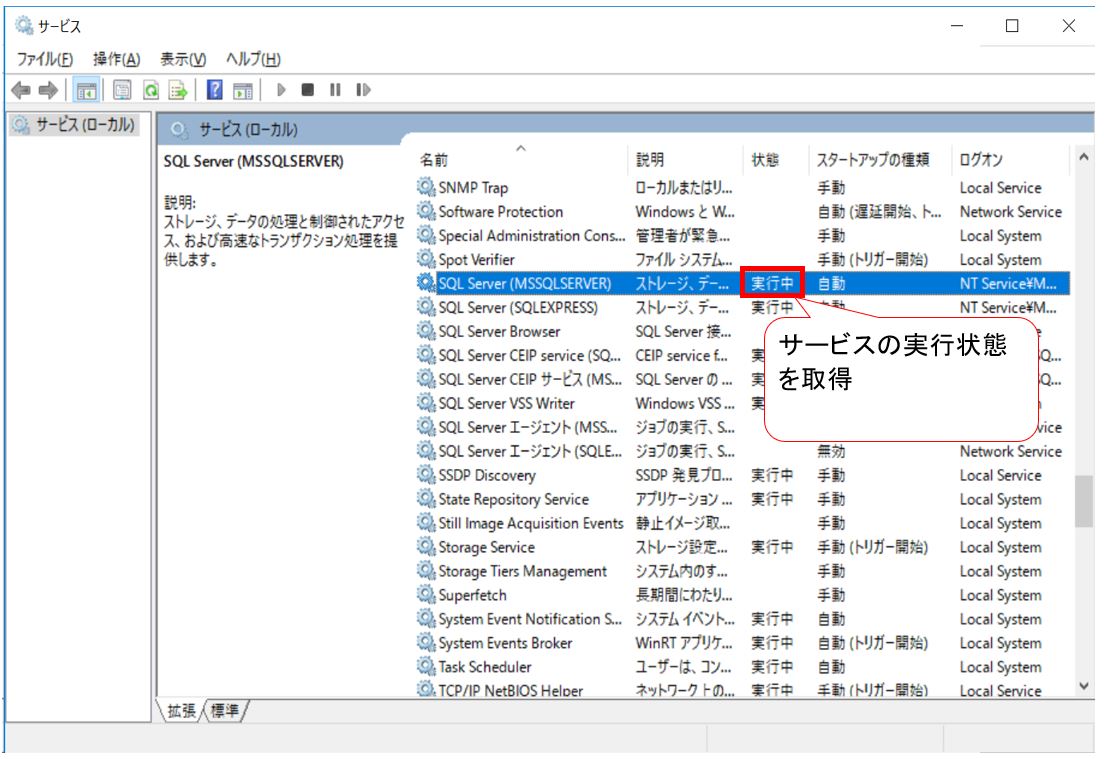Image resolution: width=1104 pixels, height=759 pixels.
Task: Toggle the console tree show/hide icon
Action: coord(87,90)
